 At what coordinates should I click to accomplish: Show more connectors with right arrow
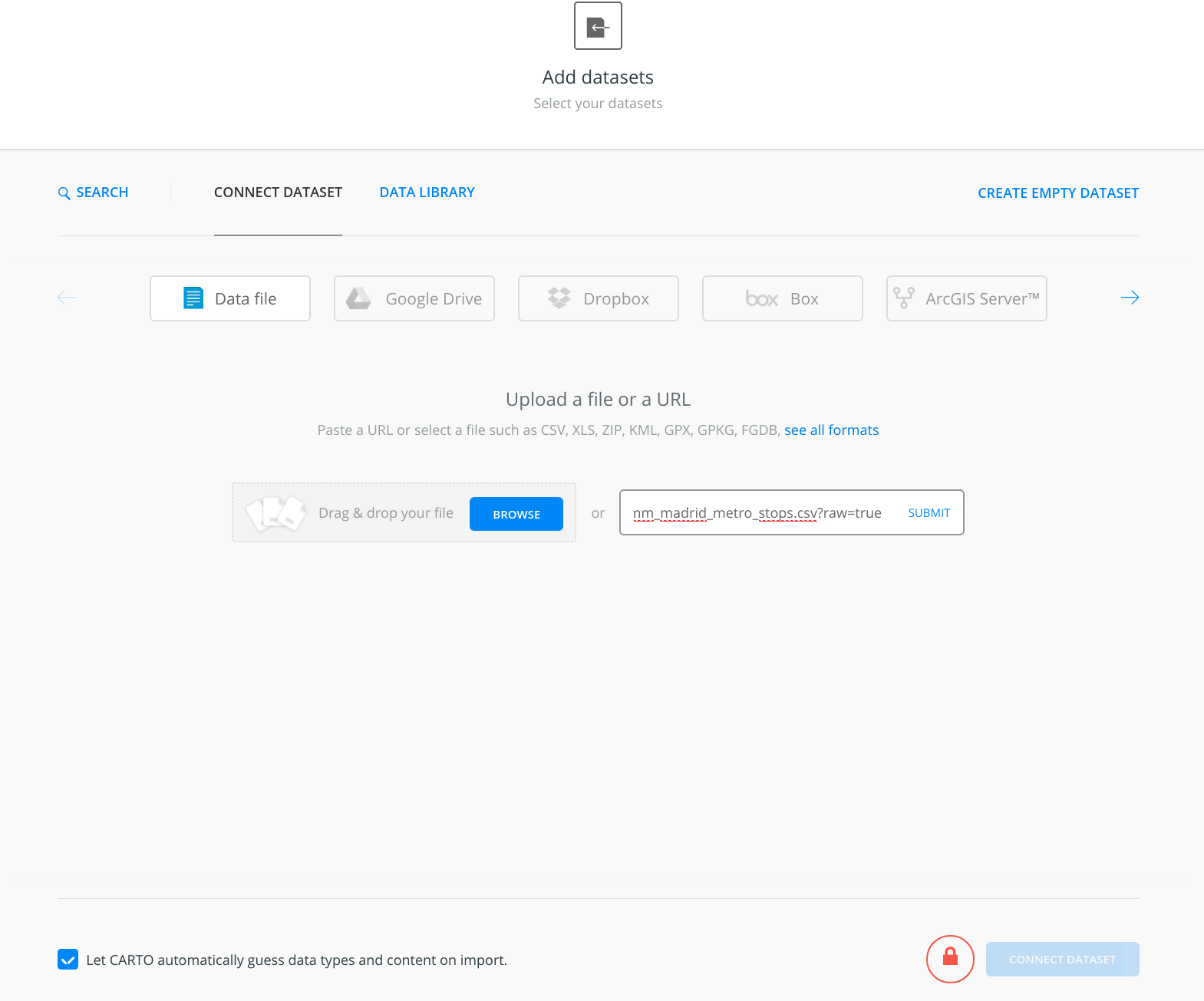click(x=1130, y=298)
